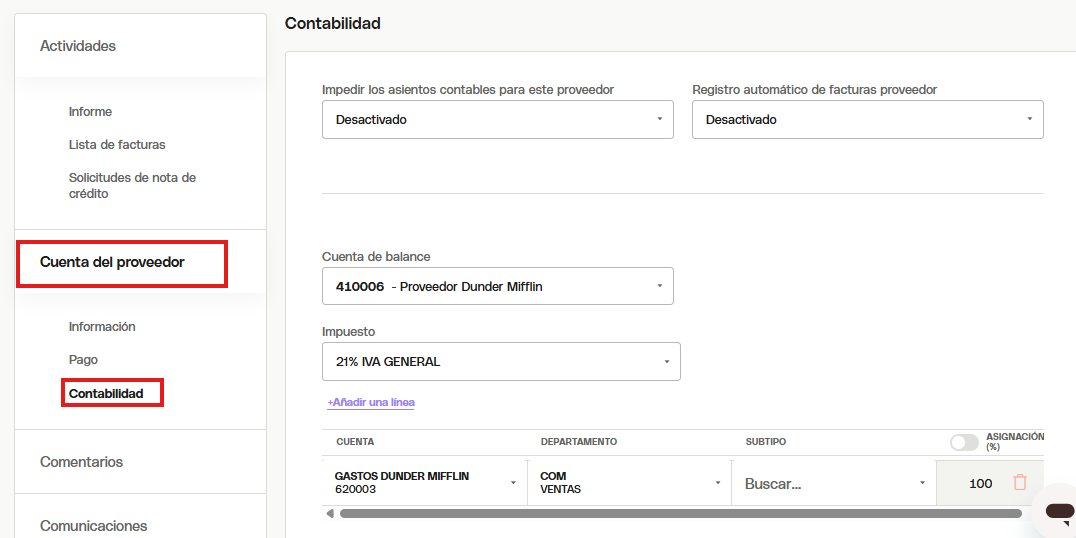
Task: Click the left arrow of the horizontal scrollbar
Action: pos(330,513)
